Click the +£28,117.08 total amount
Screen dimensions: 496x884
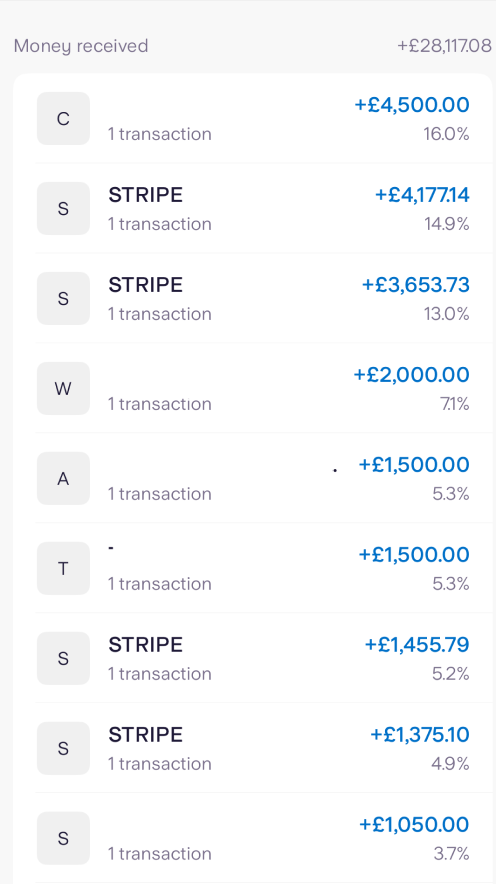[x=444, y=46]
